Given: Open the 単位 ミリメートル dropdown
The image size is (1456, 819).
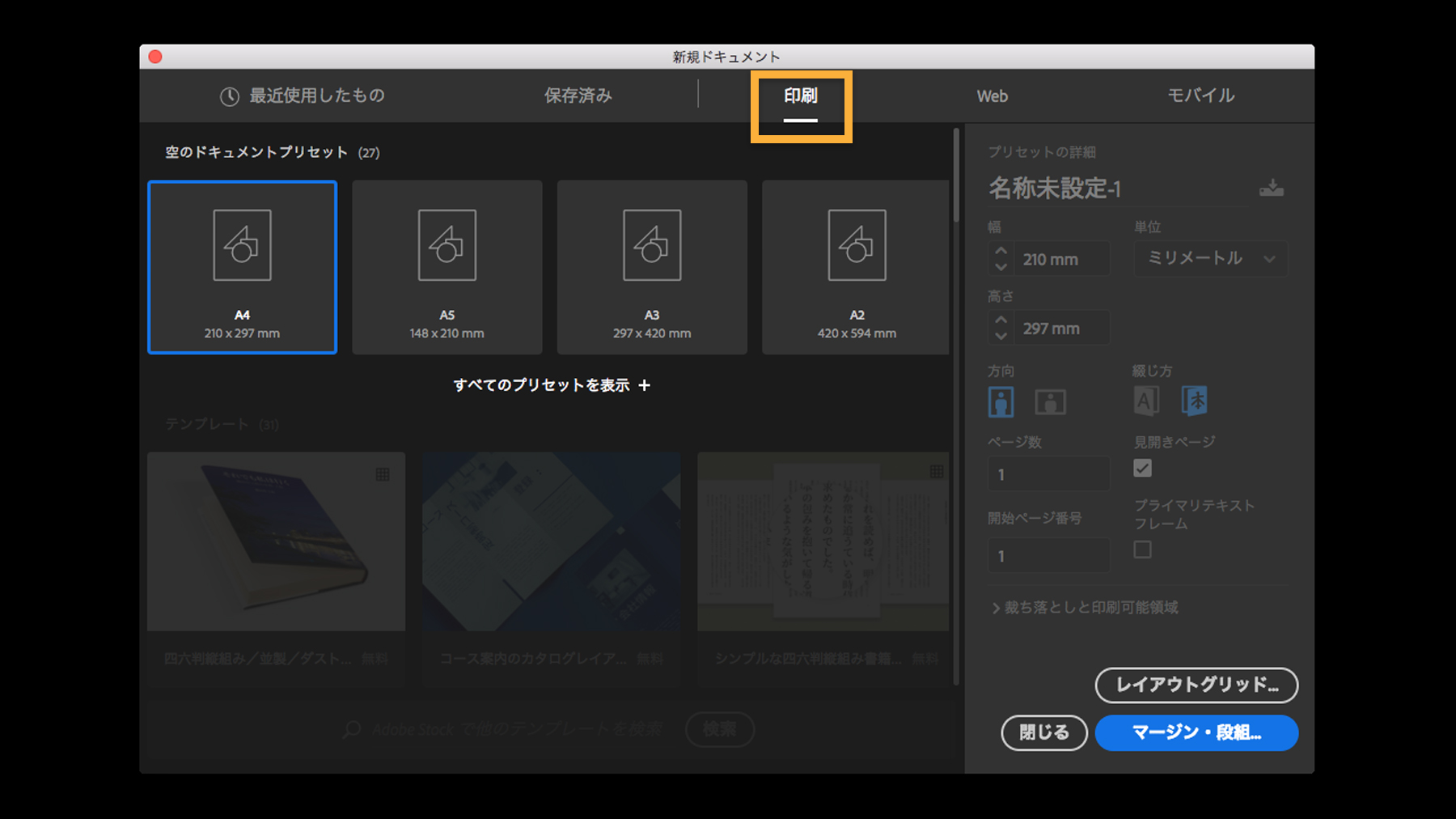Looking at the screenshot, I should tap(1210, 258).
